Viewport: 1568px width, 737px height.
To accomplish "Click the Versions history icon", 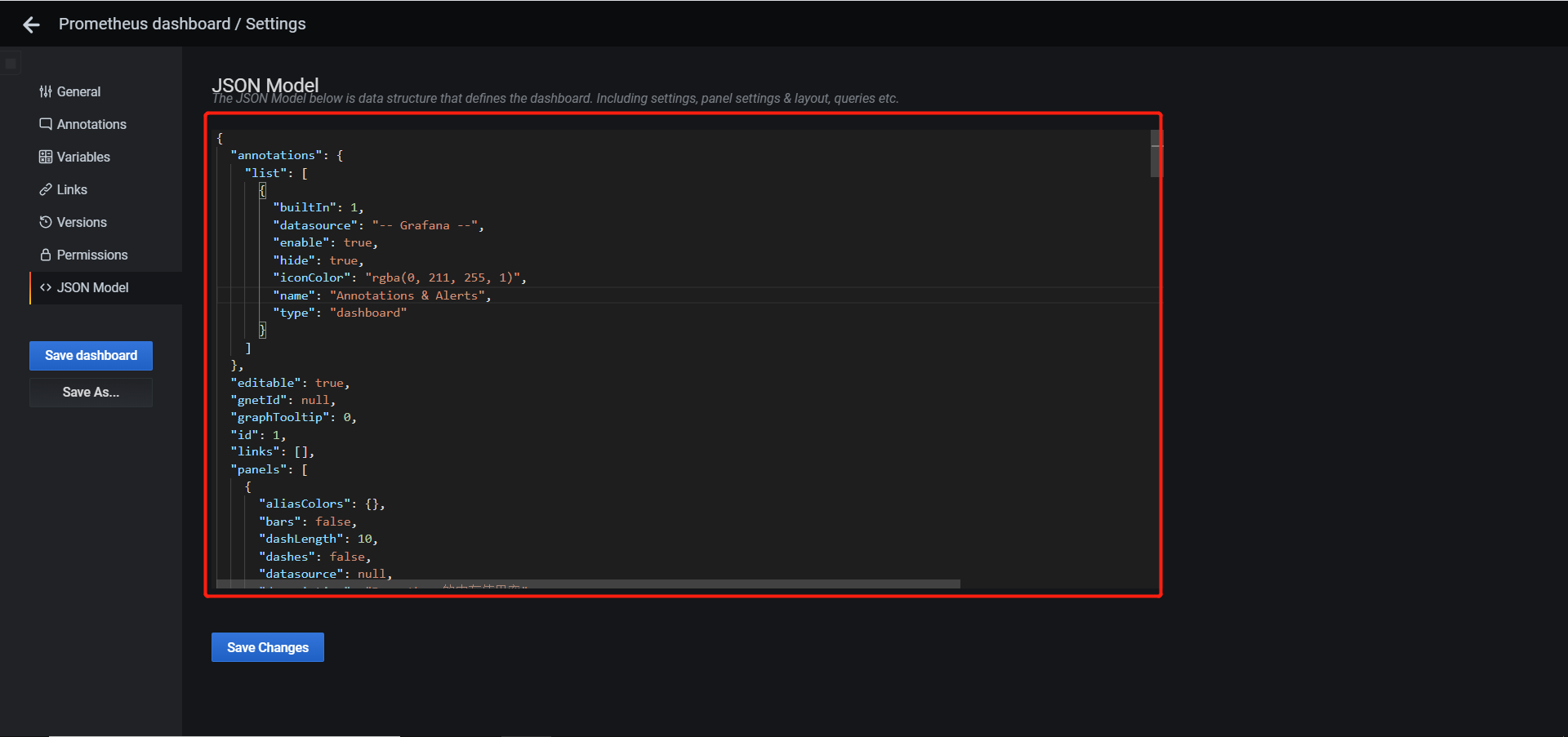I will [46, 222].
